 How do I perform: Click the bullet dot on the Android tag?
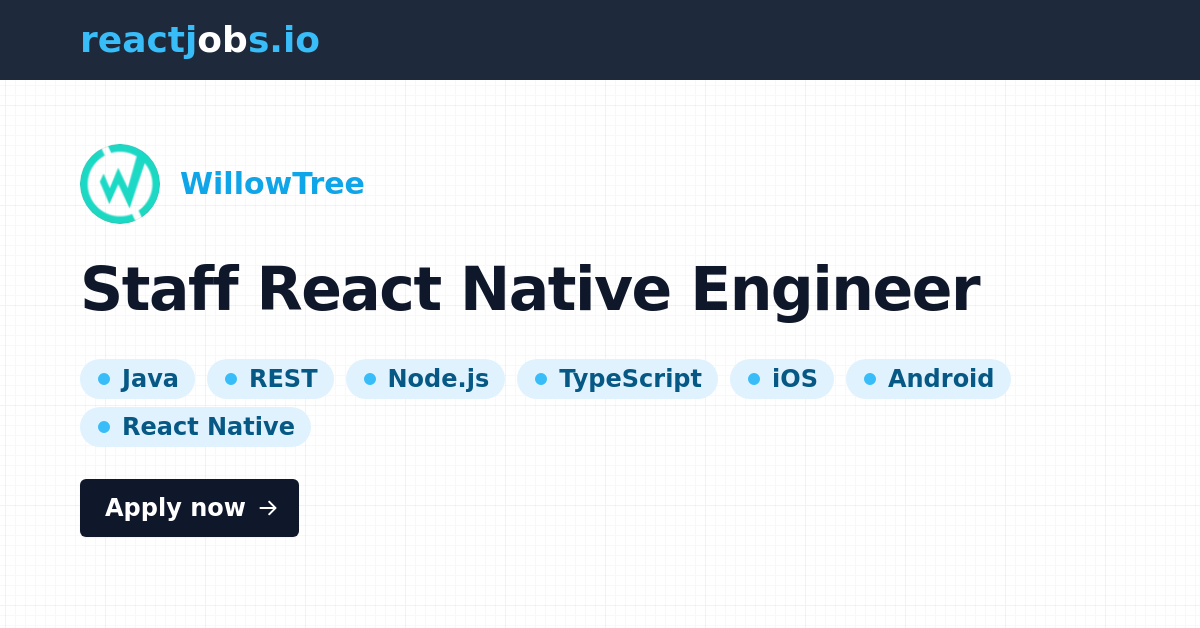click(x=872, y=379)
